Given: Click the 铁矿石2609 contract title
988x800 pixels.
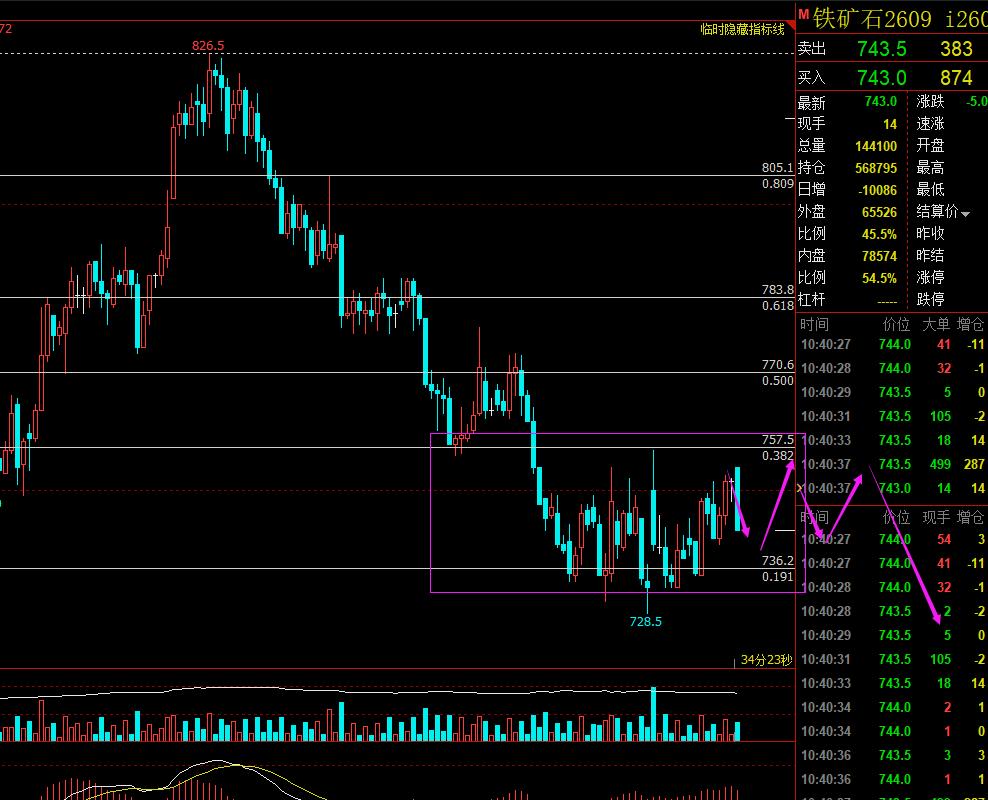Looking at the screenshot, I should point(871,18).
